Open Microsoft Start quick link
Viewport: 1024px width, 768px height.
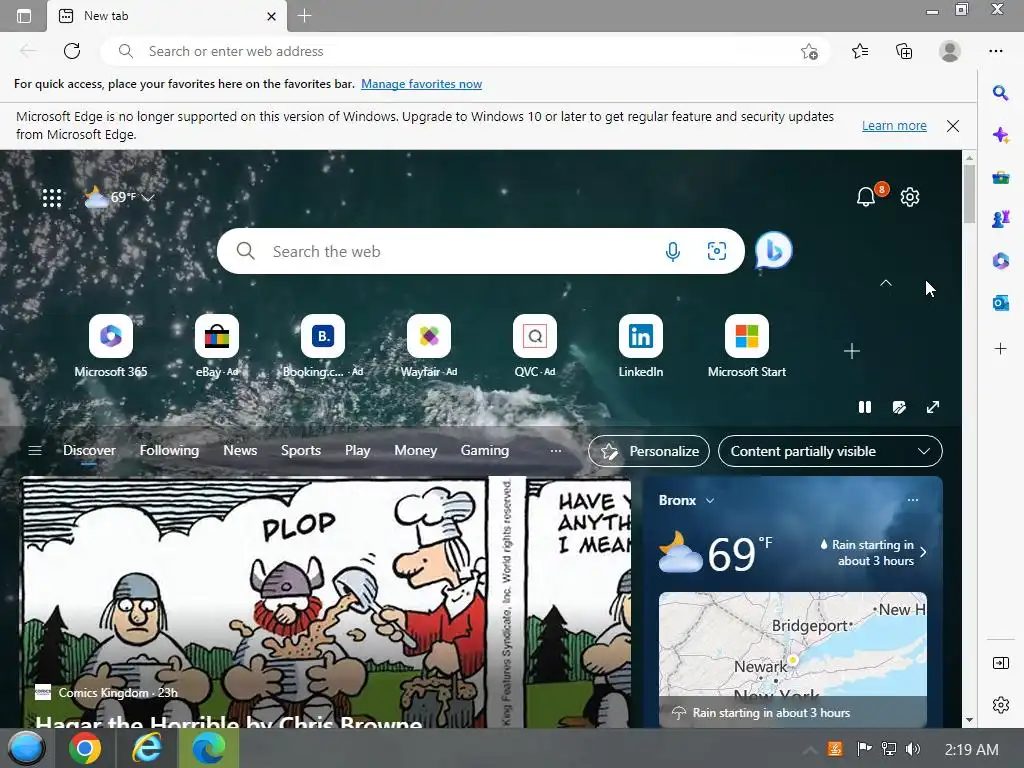click(746, 346)
